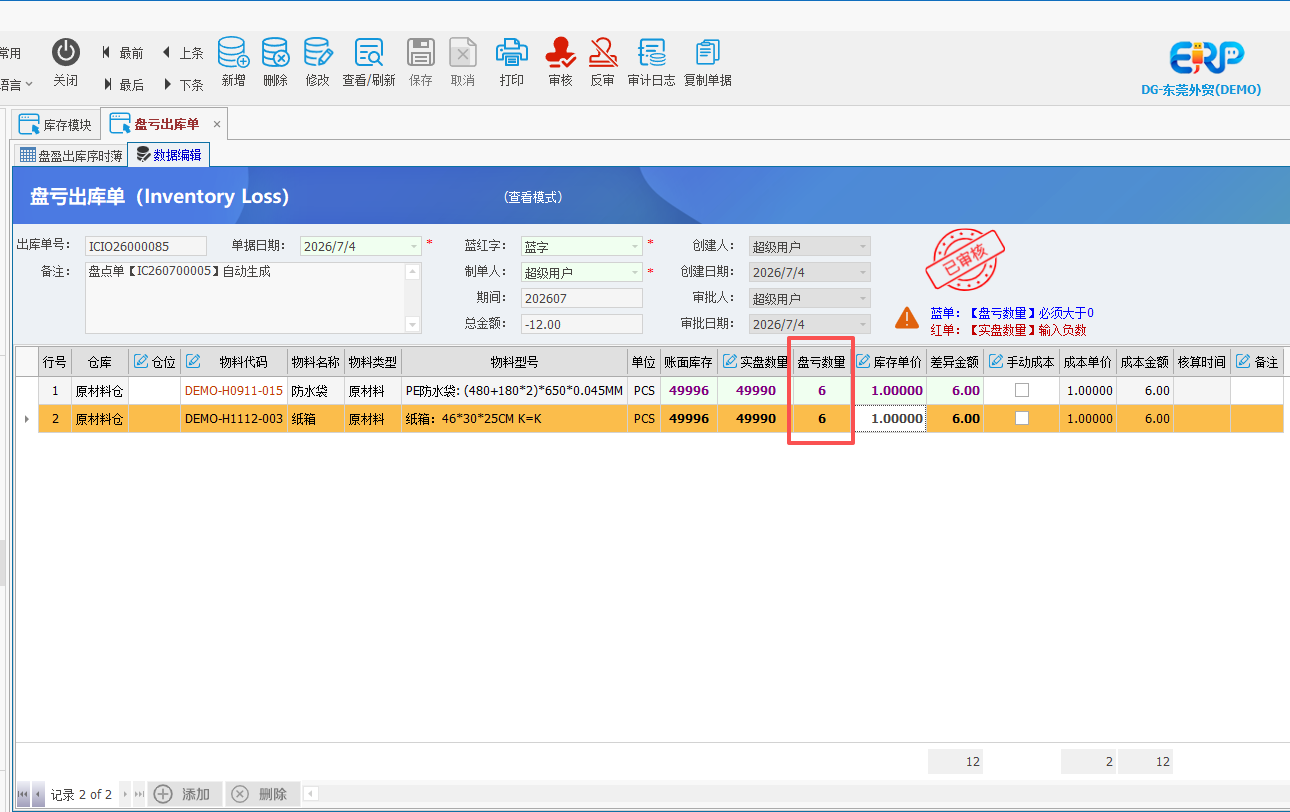
Task: Open the 审计日志 audit log icon
Action: (x=652, y=52)
